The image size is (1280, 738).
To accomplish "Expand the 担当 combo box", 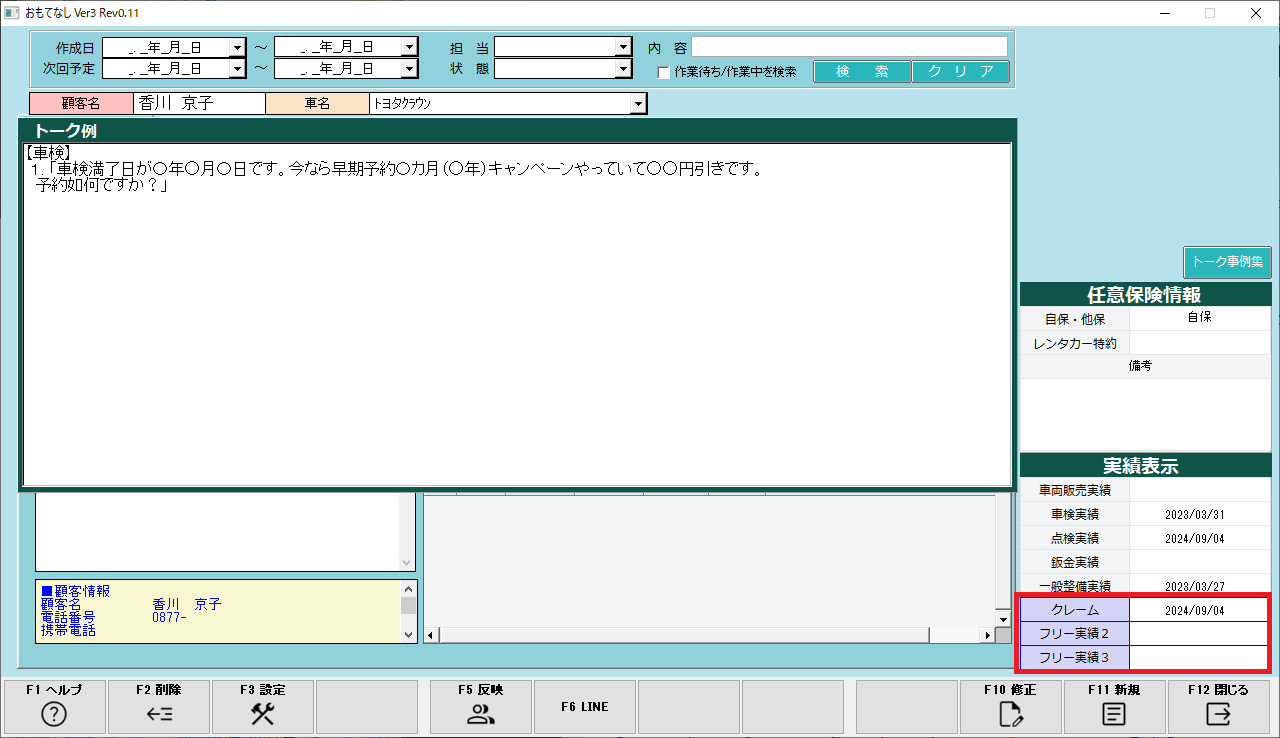I will (624, 47).
